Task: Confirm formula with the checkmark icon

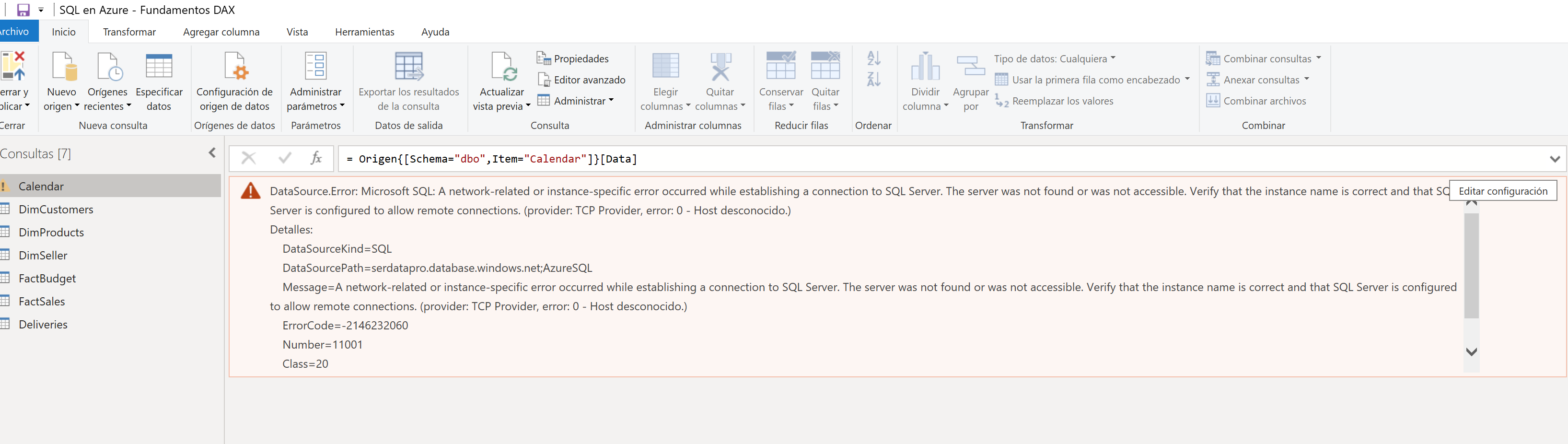Action: pyautogui.click(x=284, y=158)
